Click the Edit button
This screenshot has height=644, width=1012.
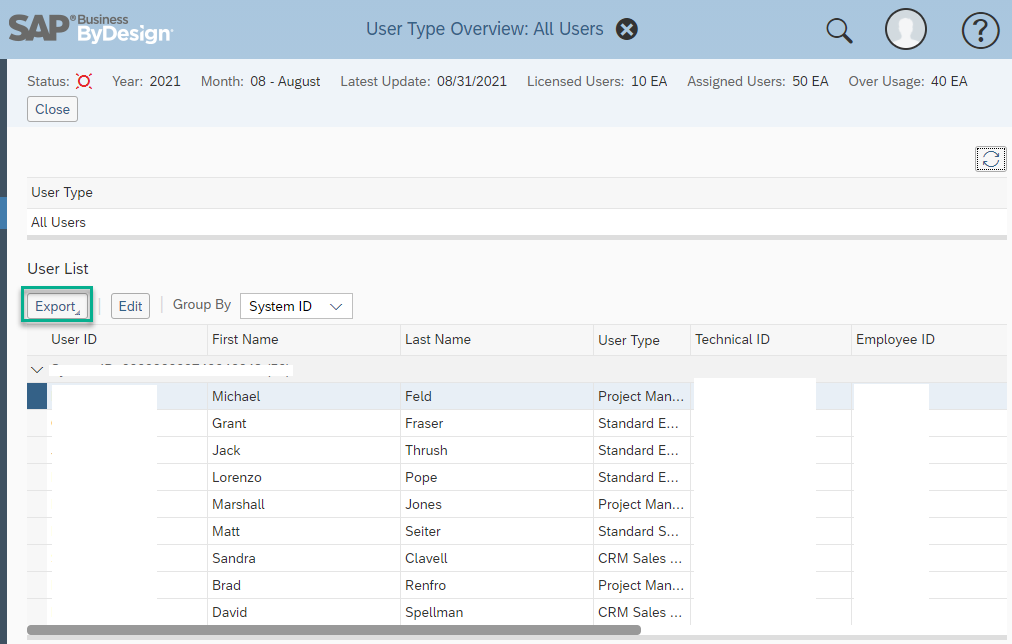point(130,306)
